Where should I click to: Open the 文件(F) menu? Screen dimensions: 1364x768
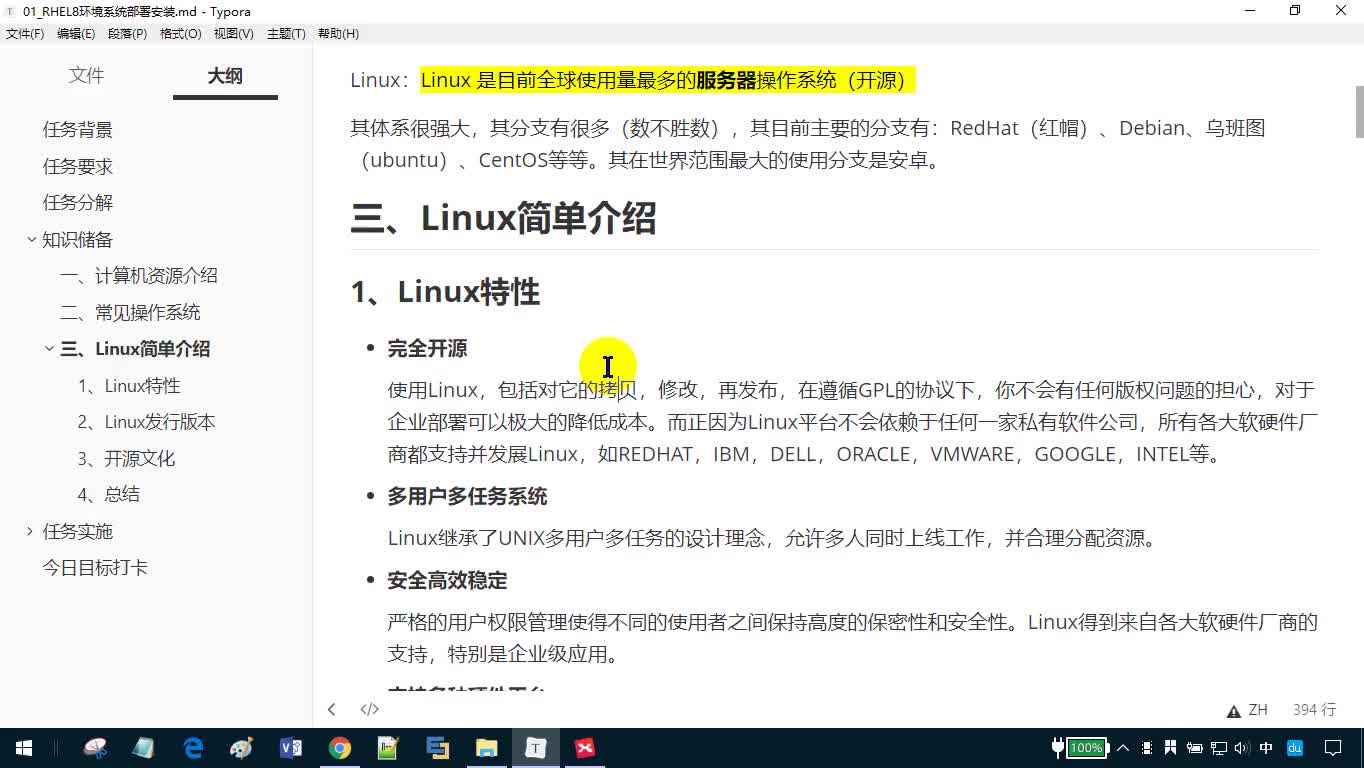(x=25, y=33)
